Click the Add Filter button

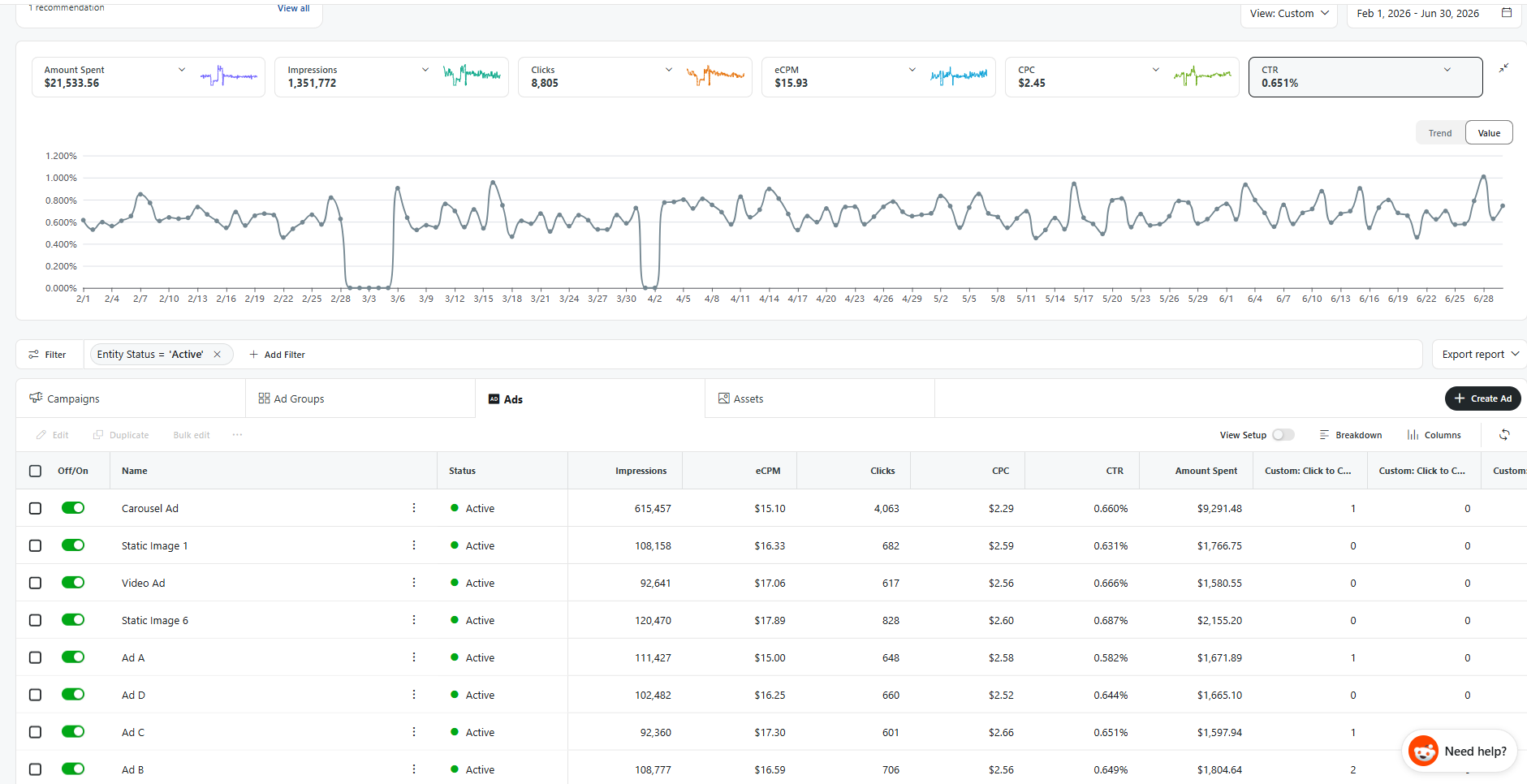(277, 355)
